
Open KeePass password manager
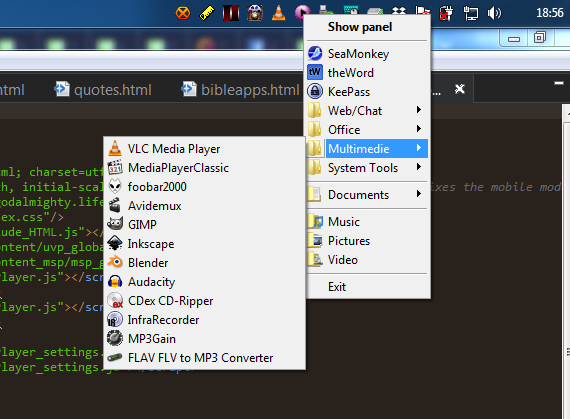click(367, 92)
